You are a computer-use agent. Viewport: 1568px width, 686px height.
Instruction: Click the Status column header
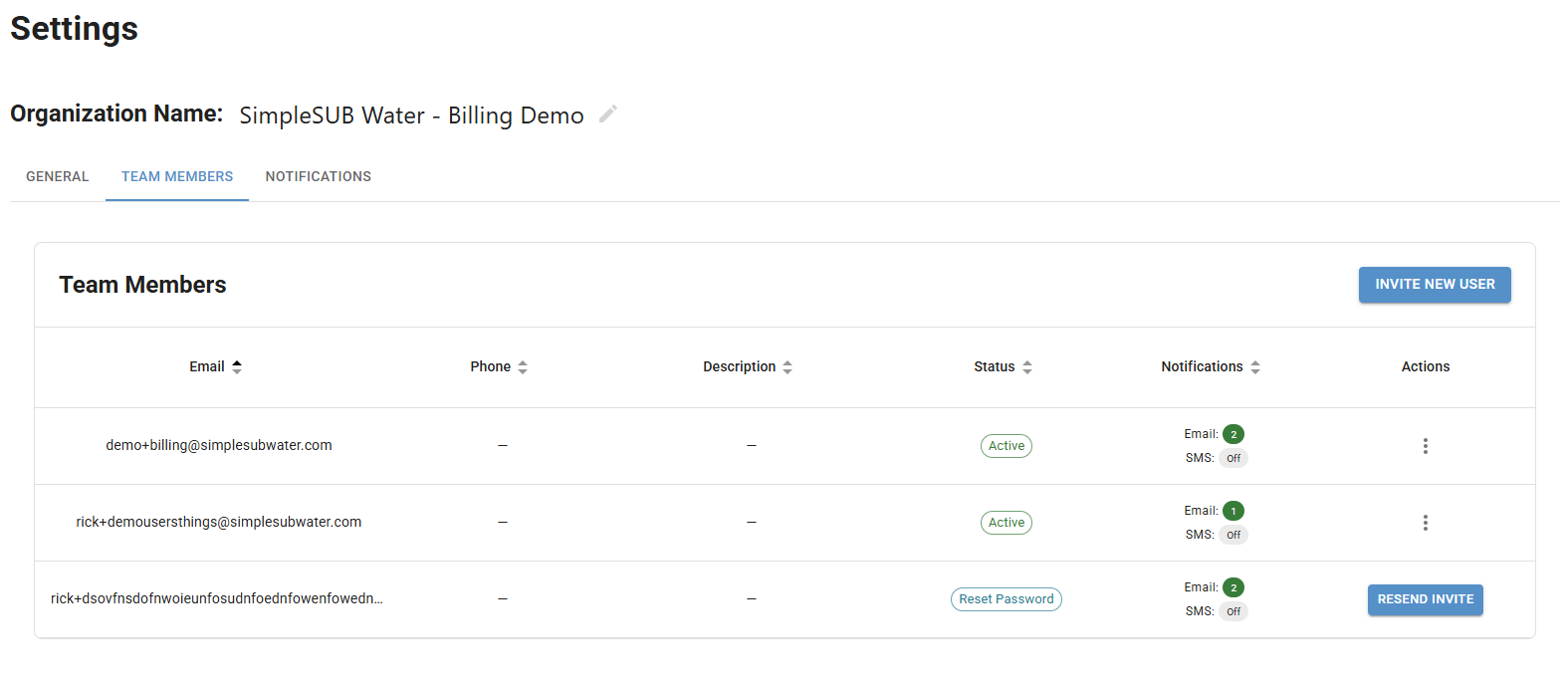click(995, 366)
